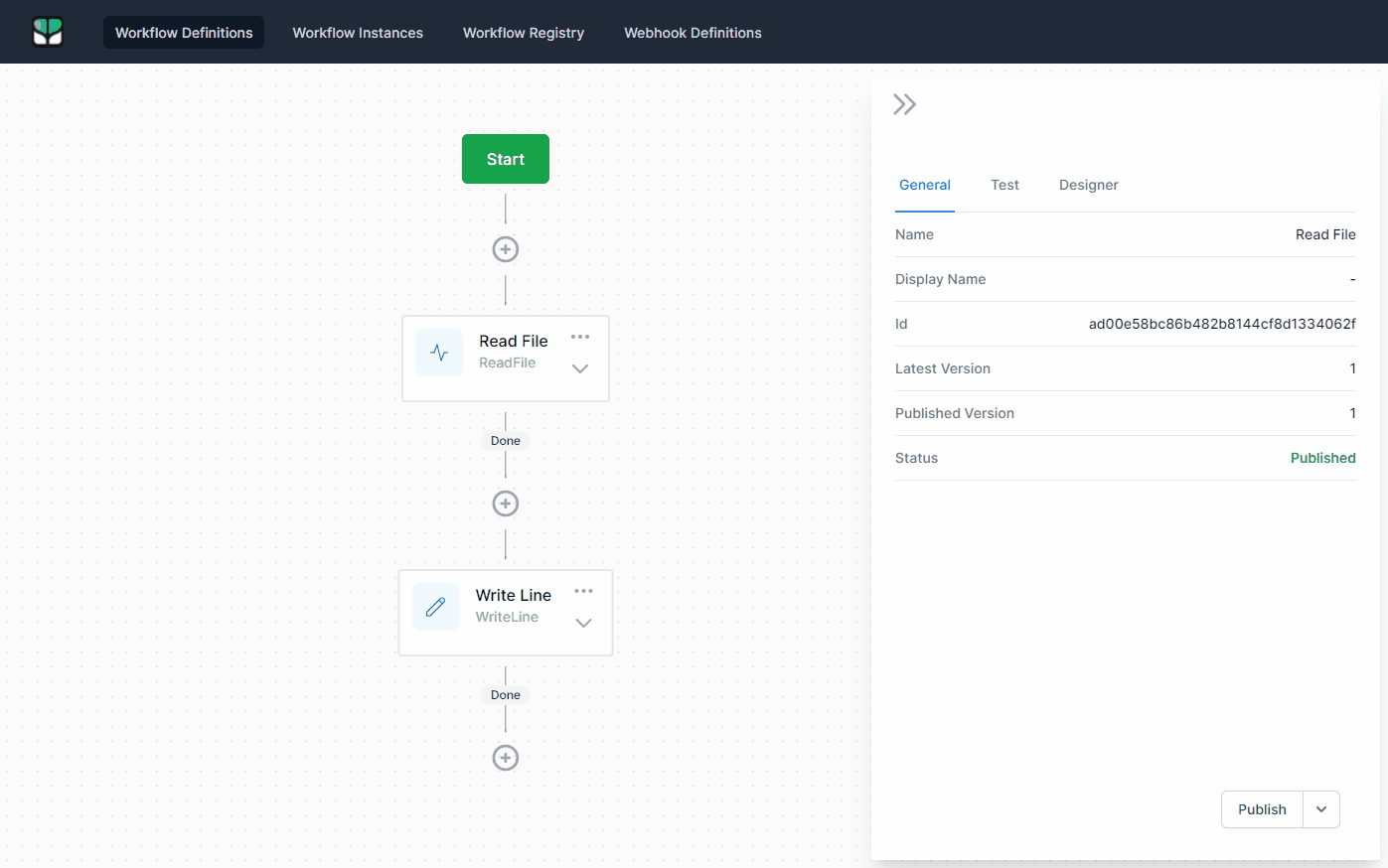Collapse the properties panel via double-chevron icon
Viewport: 1388px width, 868px height.
point(904,103)
